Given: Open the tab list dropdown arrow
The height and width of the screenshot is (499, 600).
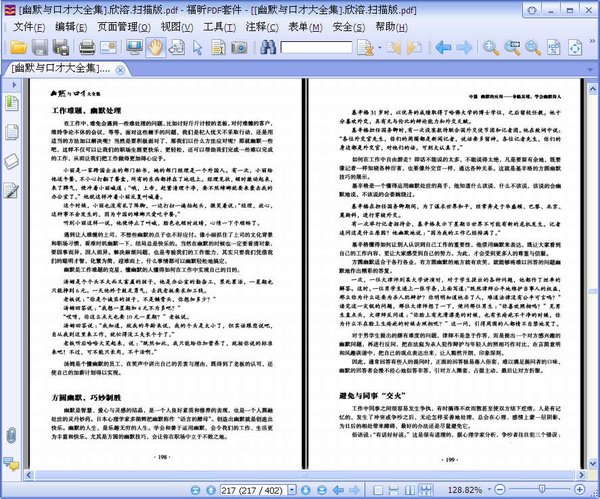Looking at the screenshot, I should [590, 70].
